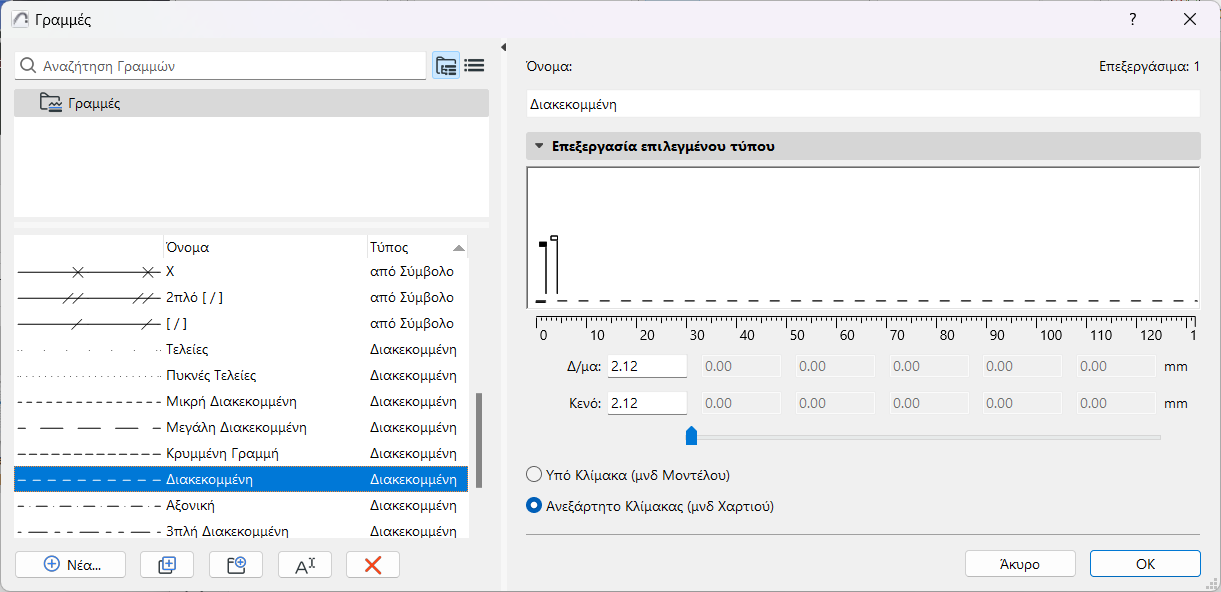Click the Όνομα field containing Διακεκομμένη

coord(863,104)
